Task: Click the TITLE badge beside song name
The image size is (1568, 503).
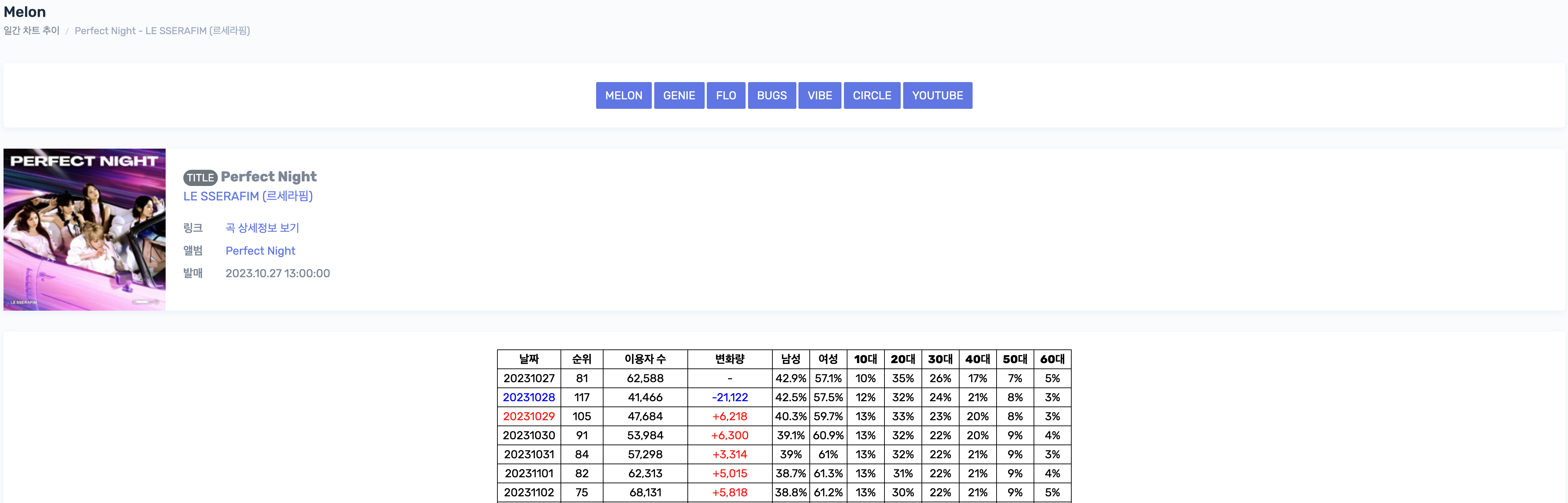Action: 200,178
